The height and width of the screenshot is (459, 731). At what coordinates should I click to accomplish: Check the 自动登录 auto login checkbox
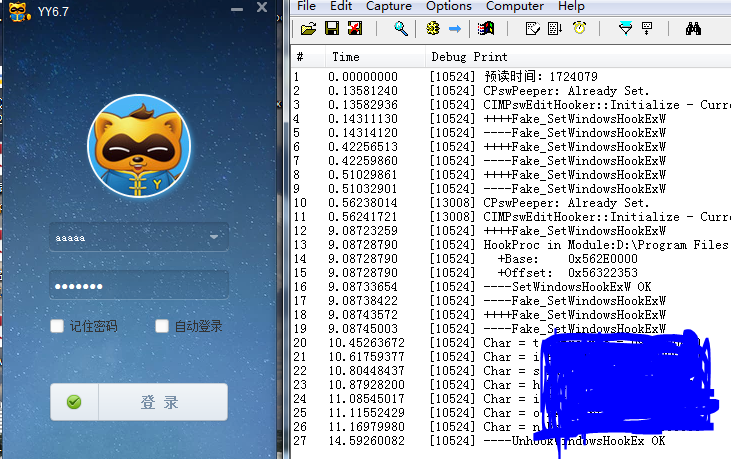pyautogui.click(x=162, y=326)
